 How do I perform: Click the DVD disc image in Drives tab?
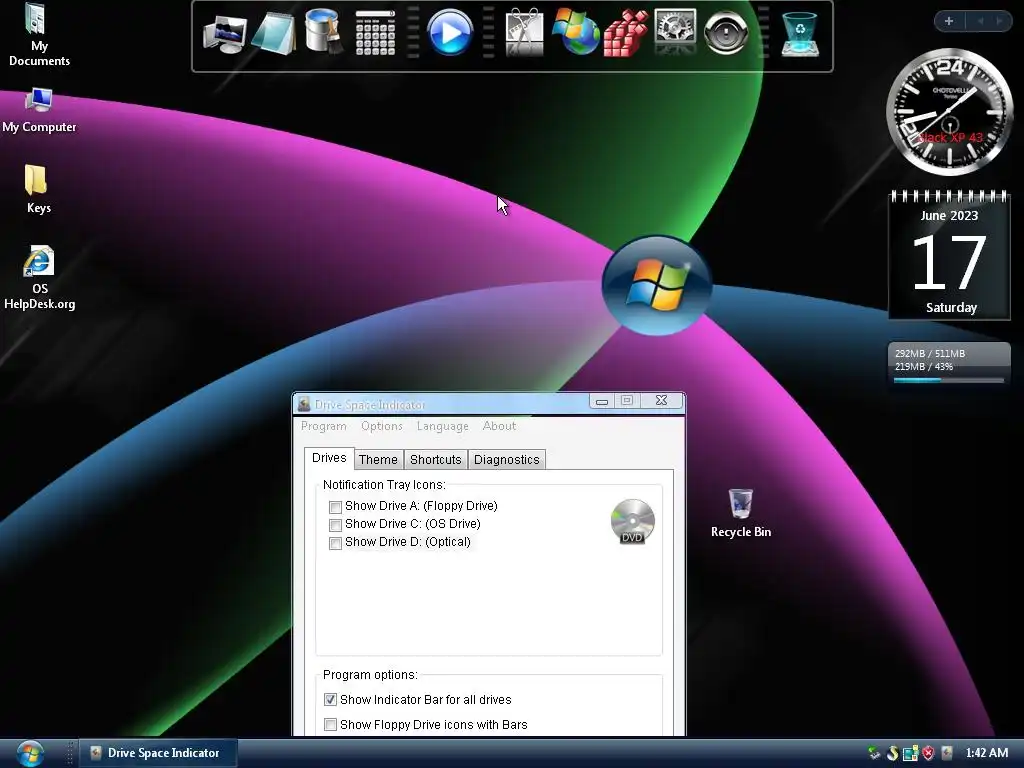(632, 521)
